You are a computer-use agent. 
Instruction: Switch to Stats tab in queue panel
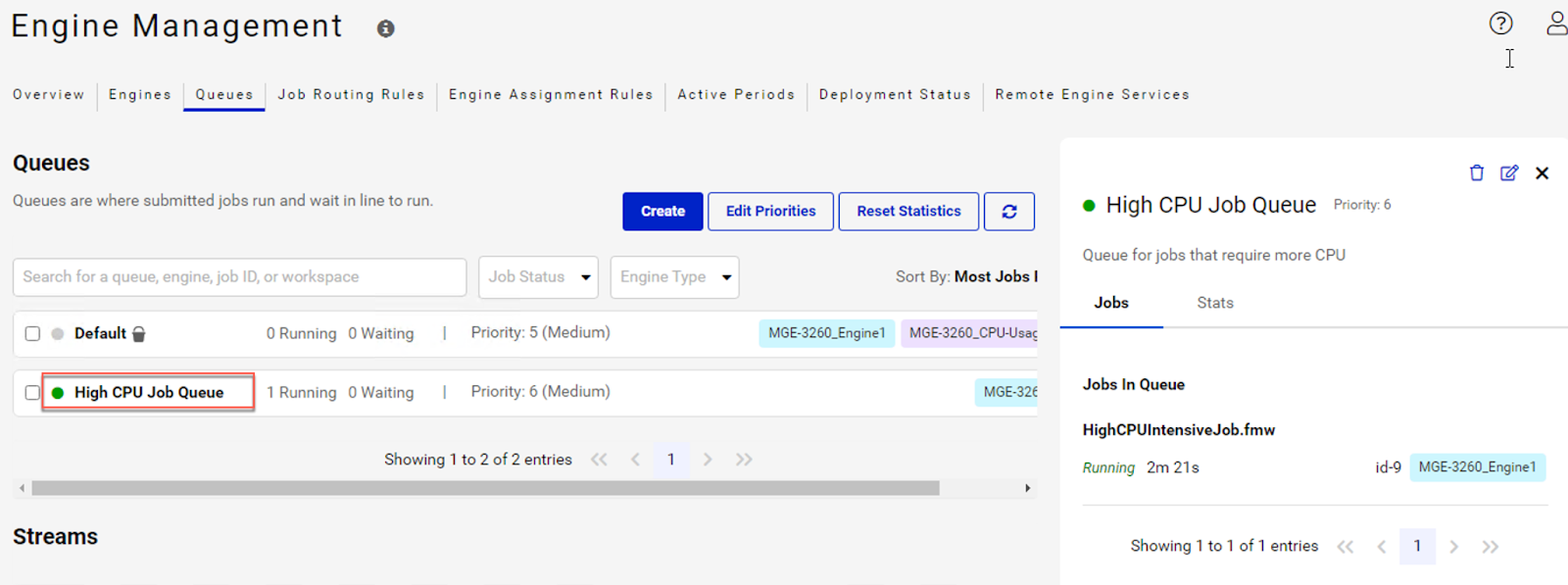(1215, 303)
